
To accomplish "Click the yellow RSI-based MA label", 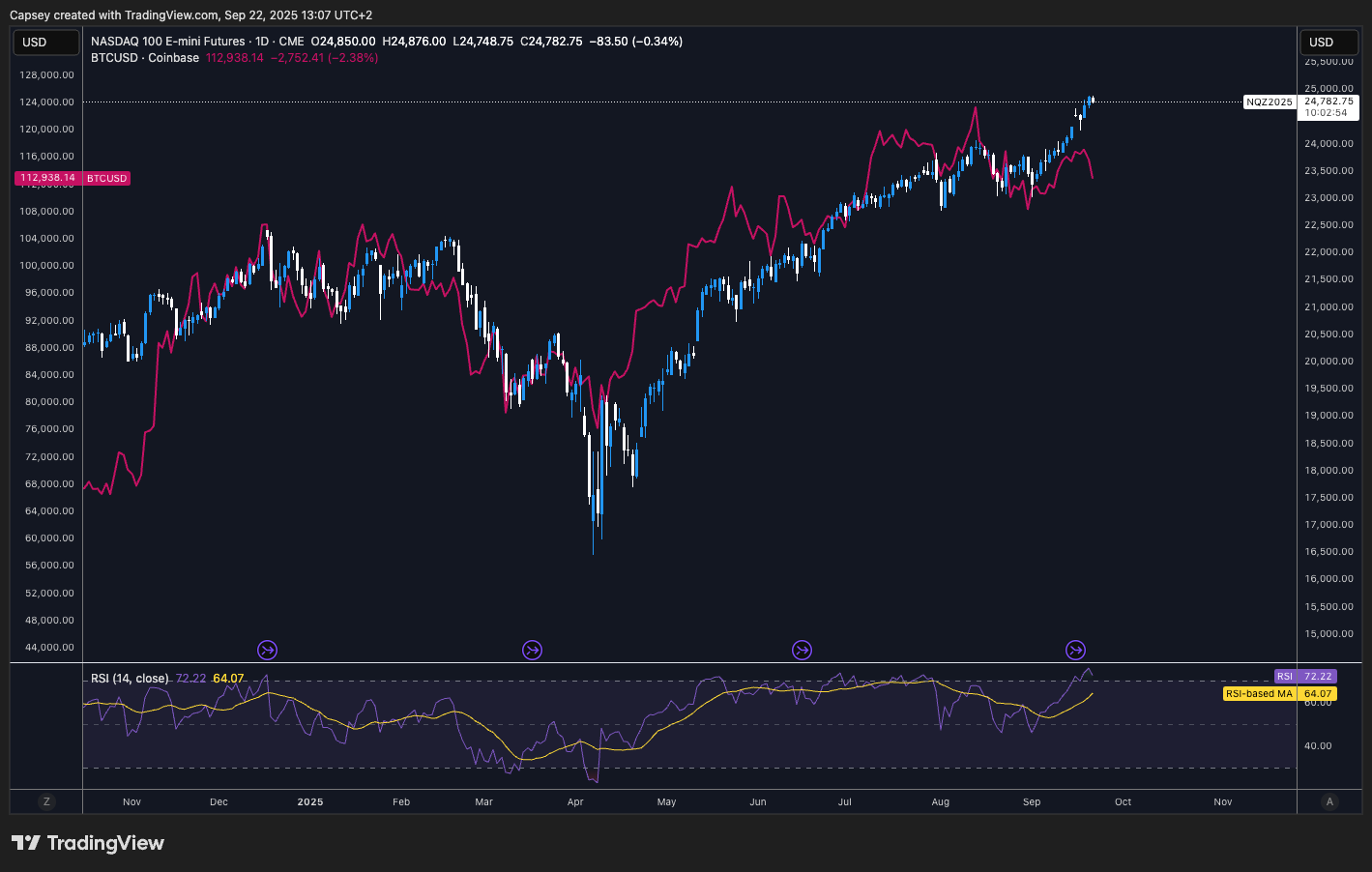I will (1259, 694).
